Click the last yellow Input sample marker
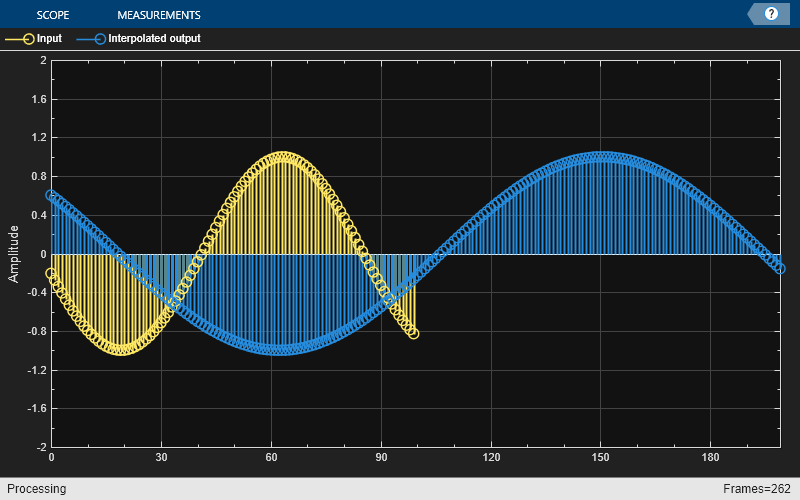The height and width of the screenshot is (500, 800). tap(413, 333)
